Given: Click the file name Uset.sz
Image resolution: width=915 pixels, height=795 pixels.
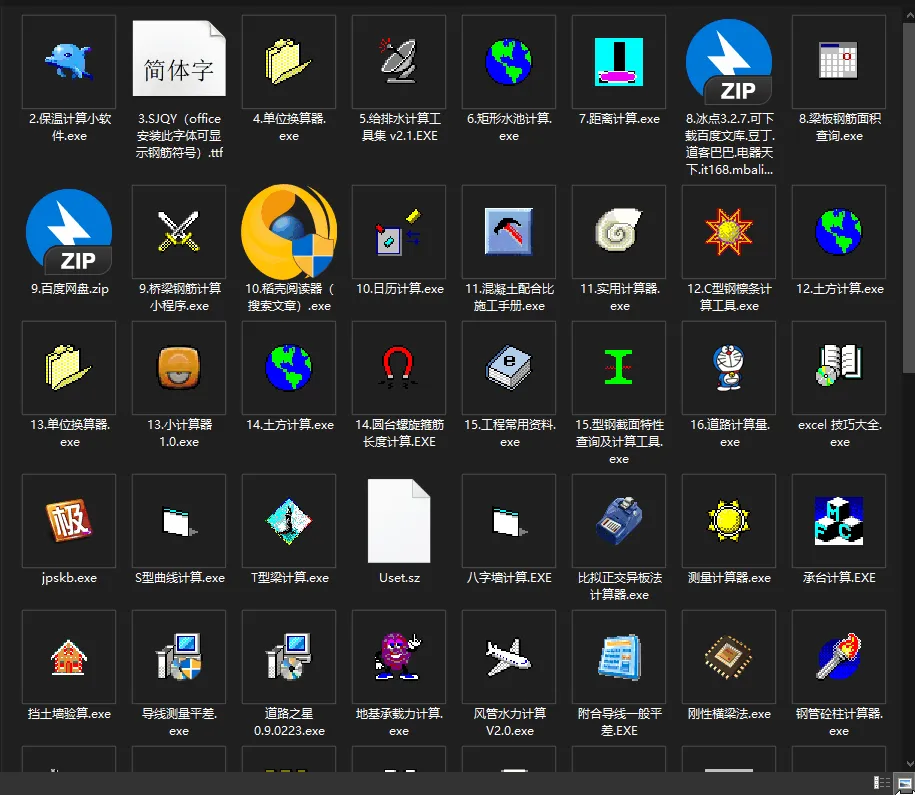Looking at the screenshot, I should [x=399, y=578].
